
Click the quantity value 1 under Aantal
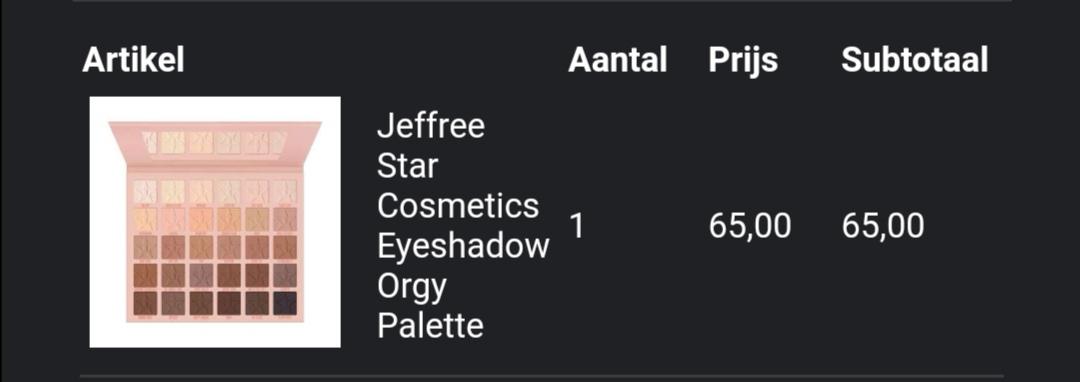(x=577, y=226)
